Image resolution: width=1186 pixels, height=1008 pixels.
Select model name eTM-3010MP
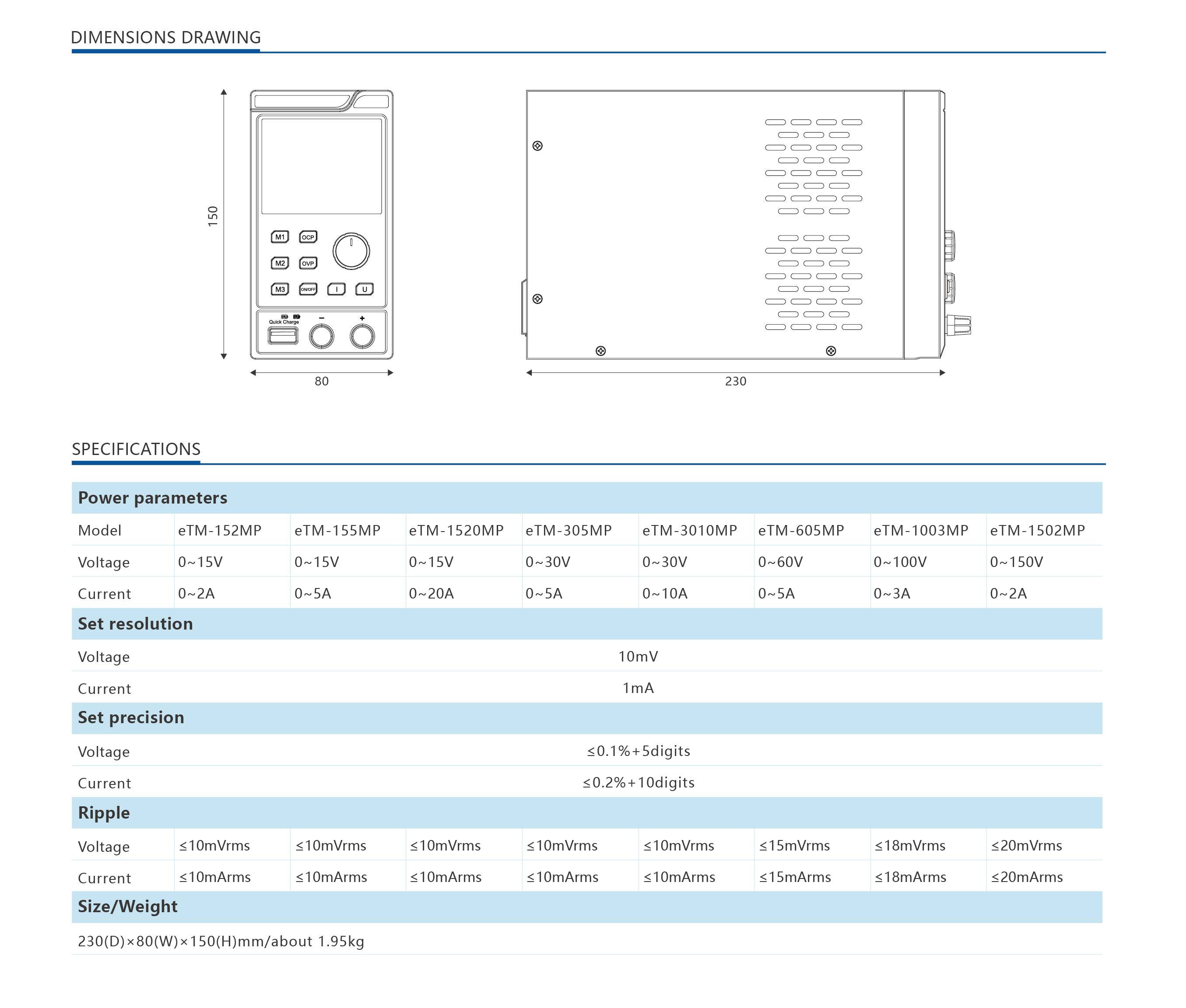[690, 530]
